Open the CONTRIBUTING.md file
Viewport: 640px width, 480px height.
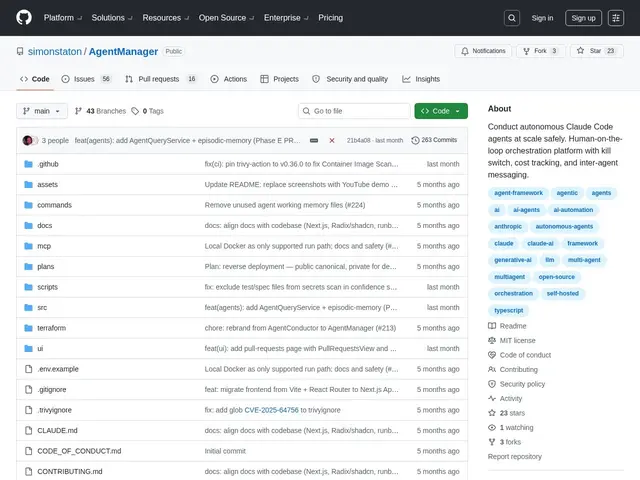coord(70,471)
